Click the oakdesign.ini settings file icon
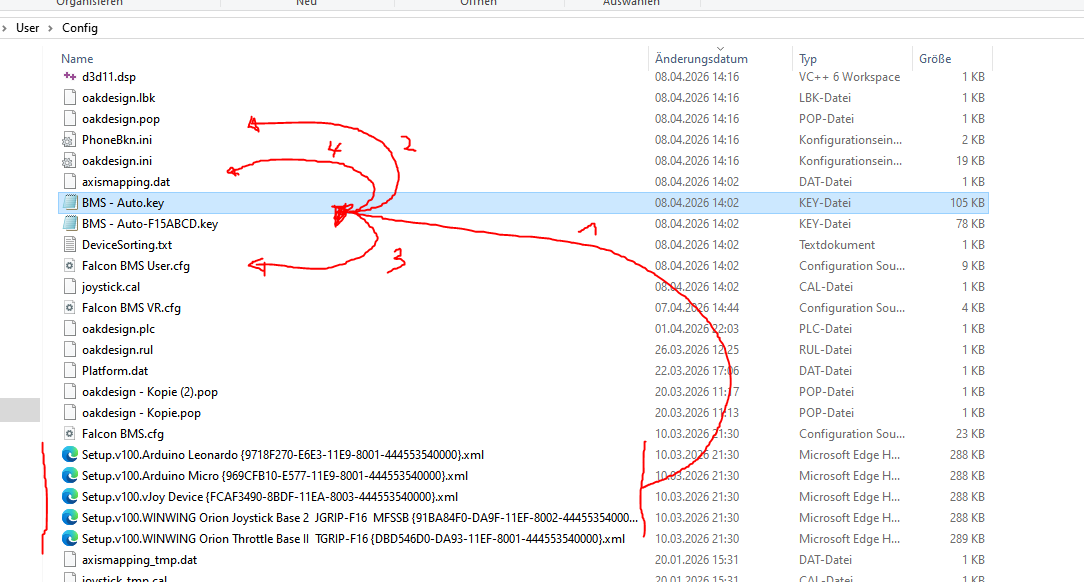Viewport: 1084px width, 582px height. tap(69, 160)
